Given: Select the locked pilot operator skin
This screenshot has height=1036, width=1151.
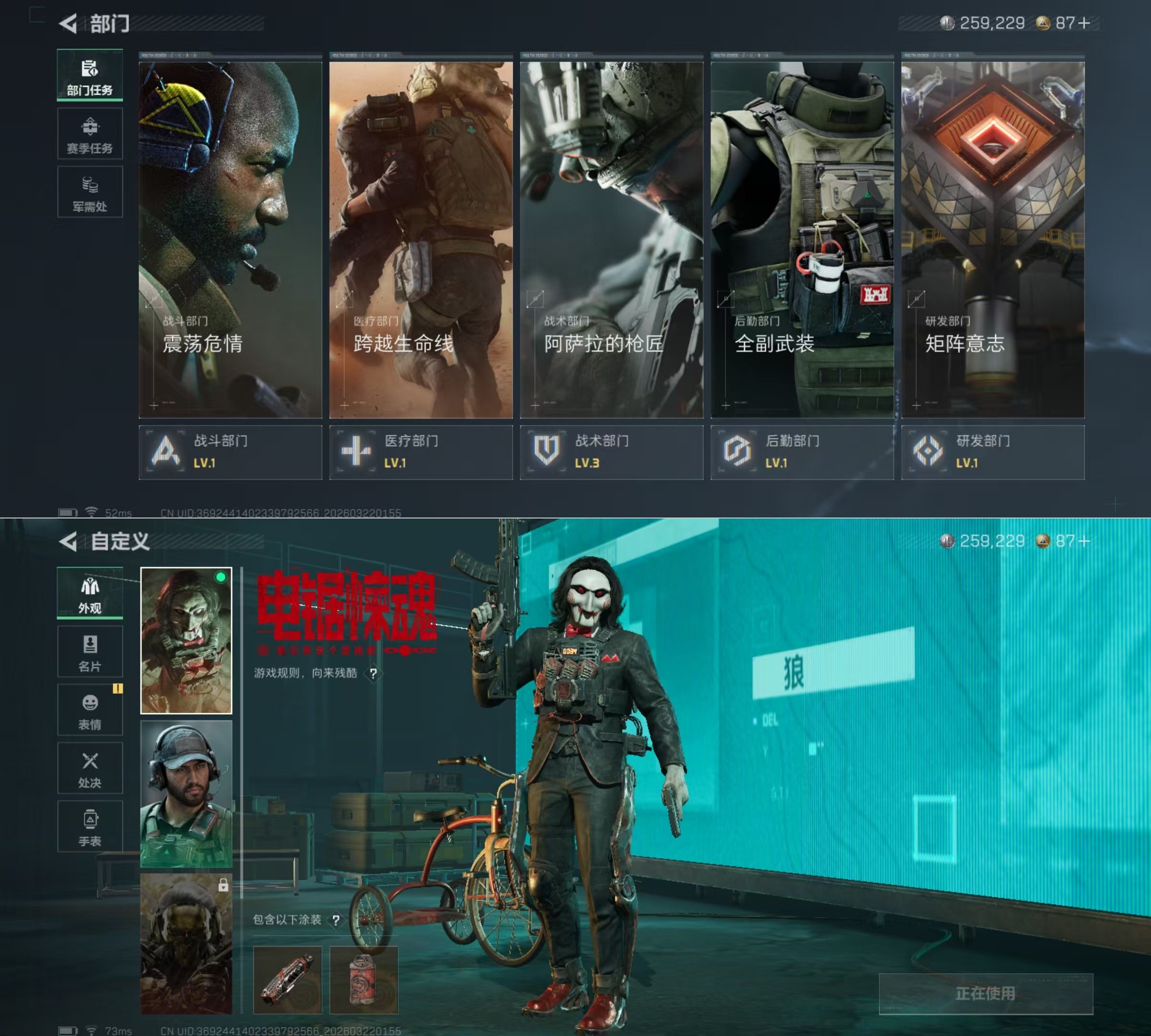Looking at the screenshot, I should click(186, 944).
